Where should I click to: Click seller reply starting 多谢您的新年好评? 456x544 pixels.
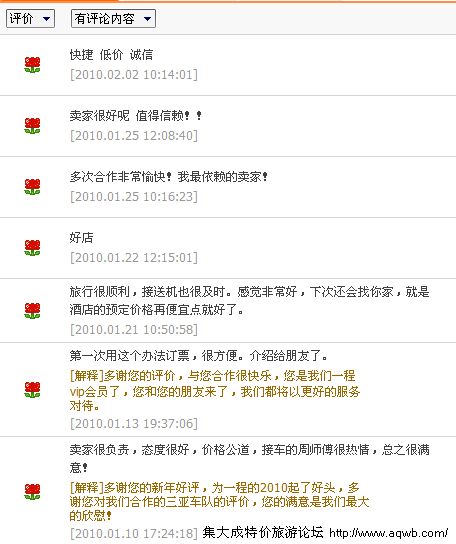point(219,502)
